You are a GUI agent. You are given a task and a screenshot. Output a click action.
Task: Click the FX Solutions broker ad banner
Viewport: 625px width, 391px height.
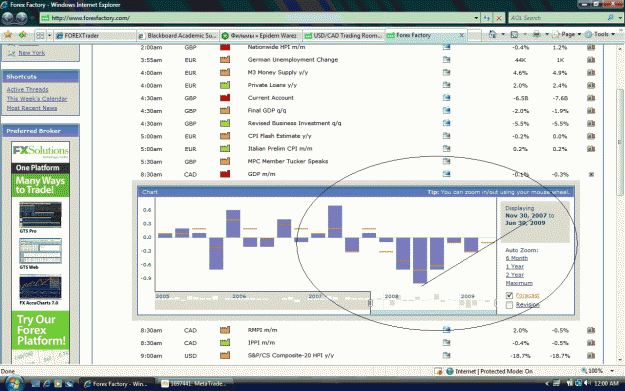point(40,252)
